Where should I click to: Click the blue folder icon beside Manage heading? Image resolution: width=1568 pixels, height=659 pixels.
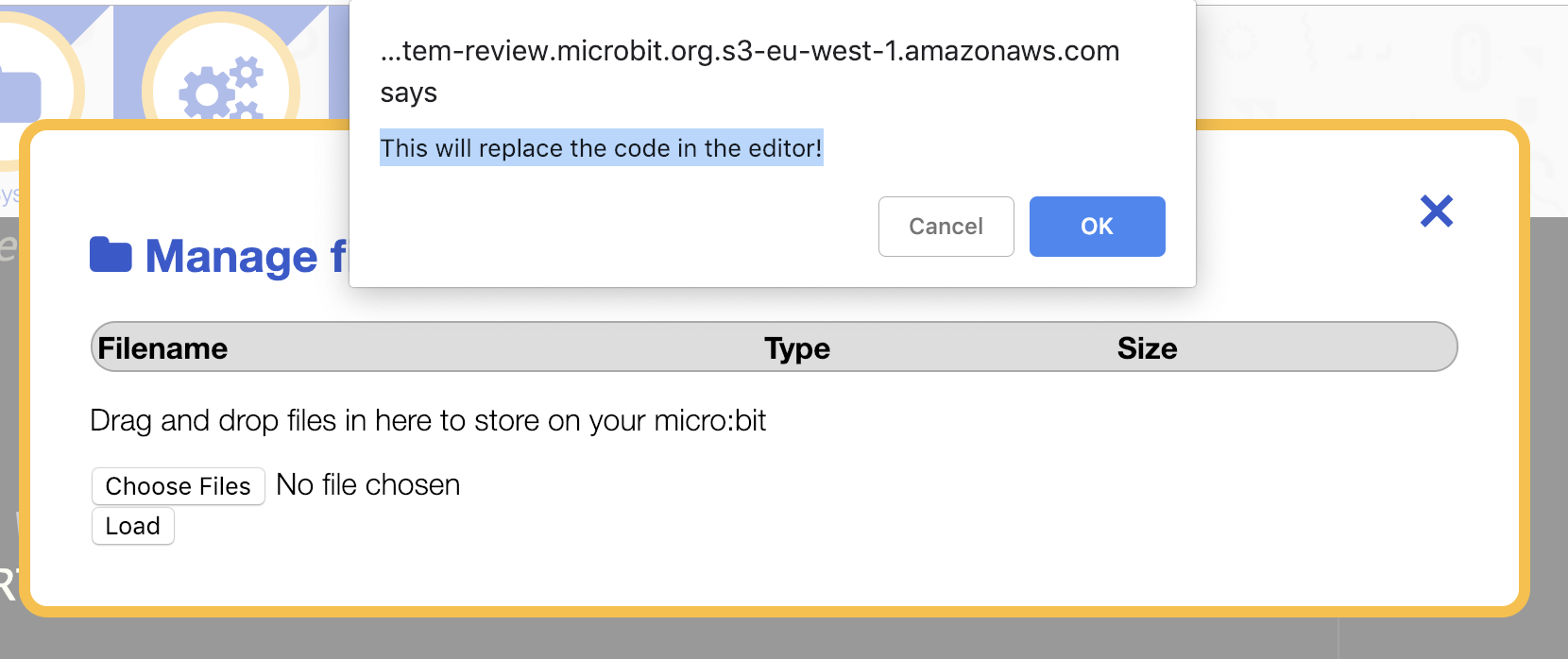point(111,255)
